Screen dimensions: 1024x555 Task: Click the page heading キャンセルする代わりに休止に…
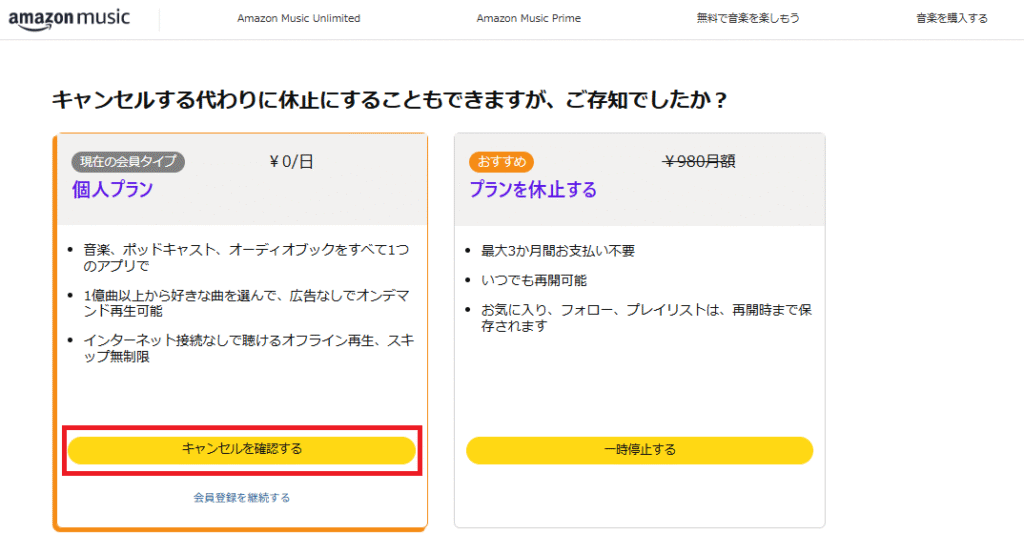point(389,100)
